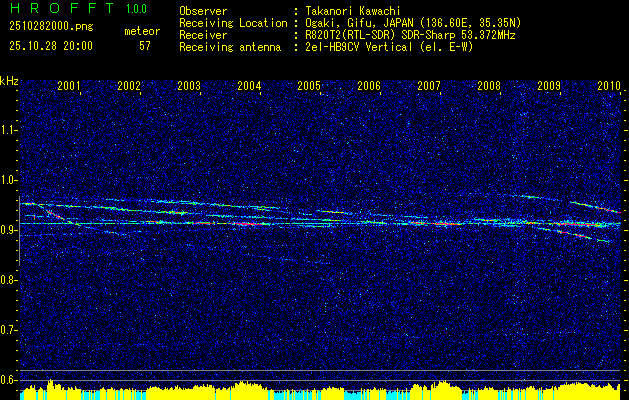Click the 0.8 kHz frequency label

point(8,280)
